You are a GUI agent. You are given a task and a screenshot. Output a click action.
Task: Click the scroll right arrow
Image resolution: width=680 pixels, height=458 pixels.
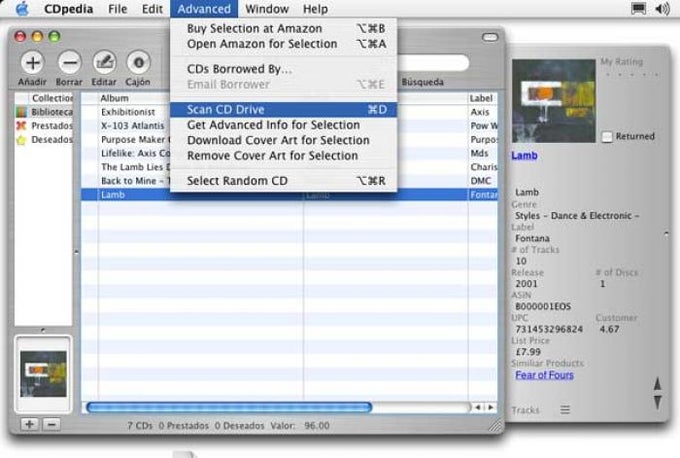[490, 407]
